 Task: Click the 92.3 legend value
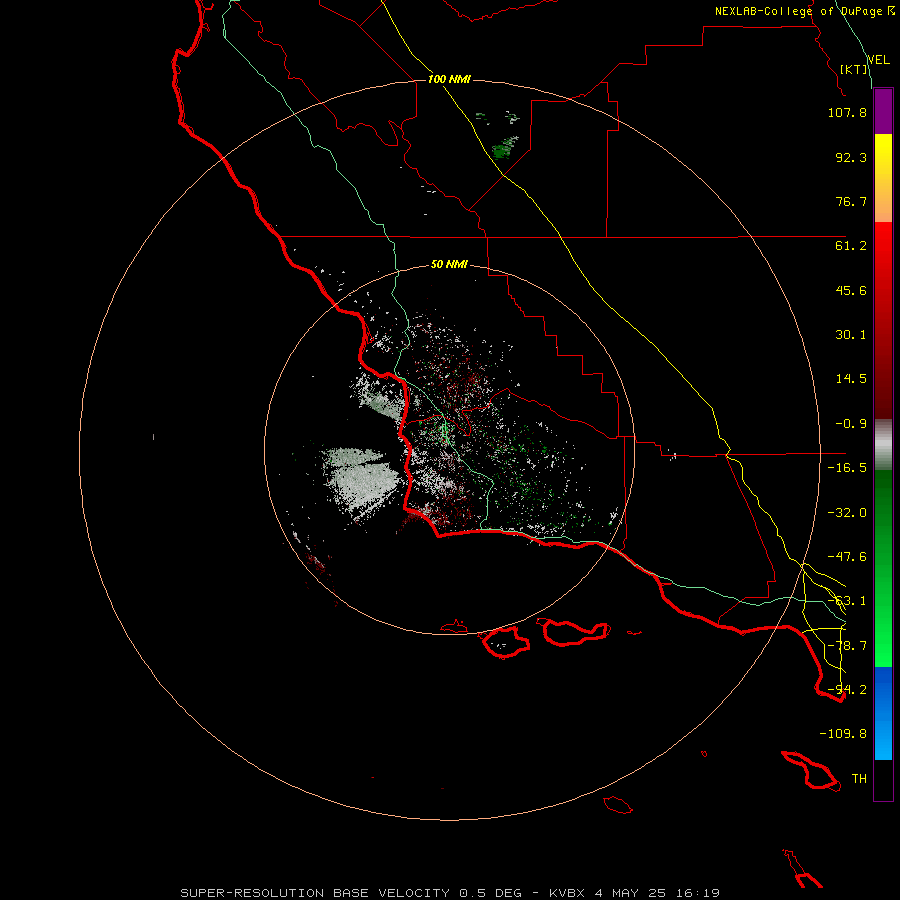[851, 157]
